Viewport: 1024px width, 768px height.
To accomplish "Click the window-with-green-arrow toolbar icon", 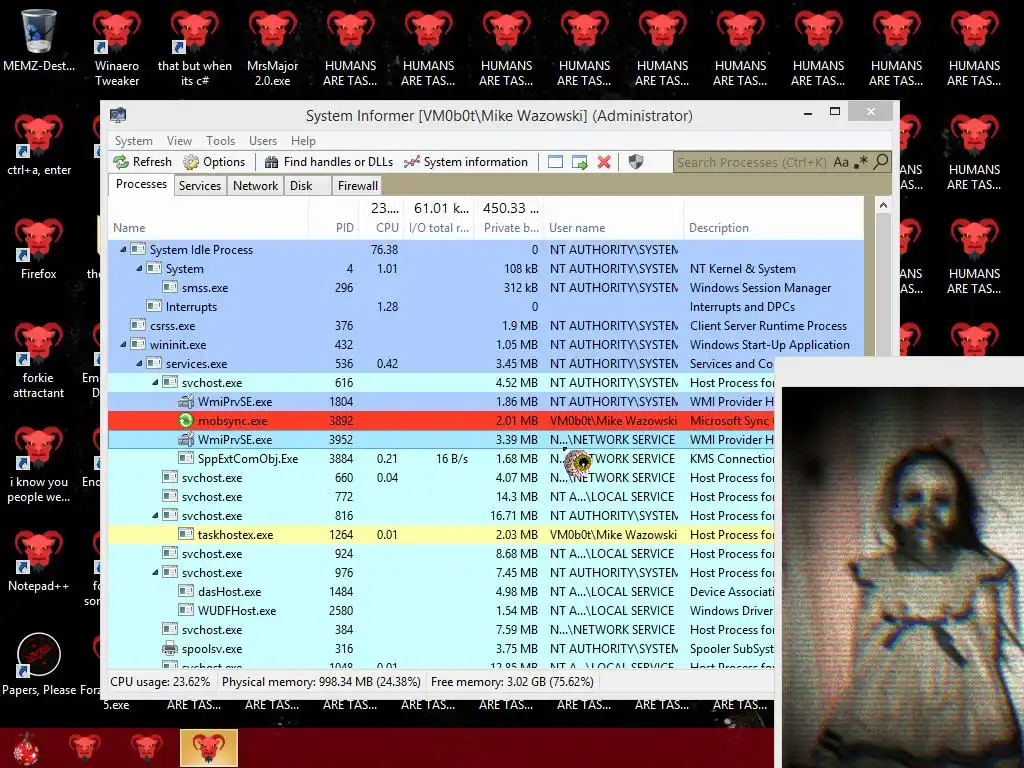I will click(580, 162).
